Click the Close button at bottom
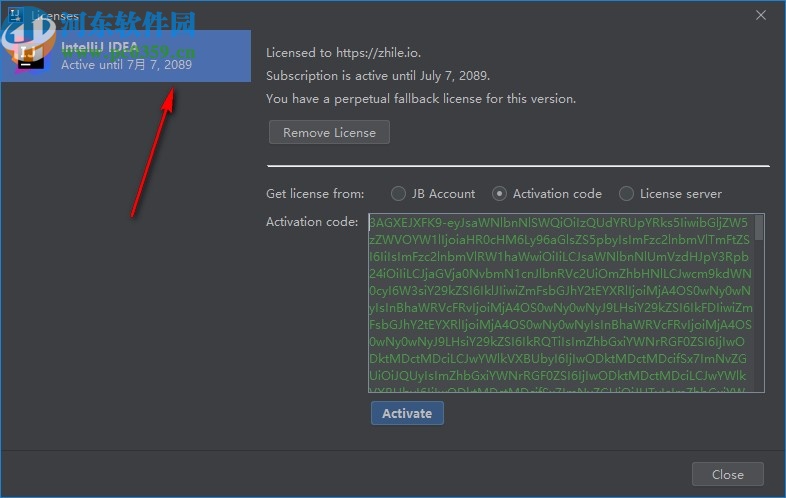Viewport: 786px width, 498px height. pos(728,474)
